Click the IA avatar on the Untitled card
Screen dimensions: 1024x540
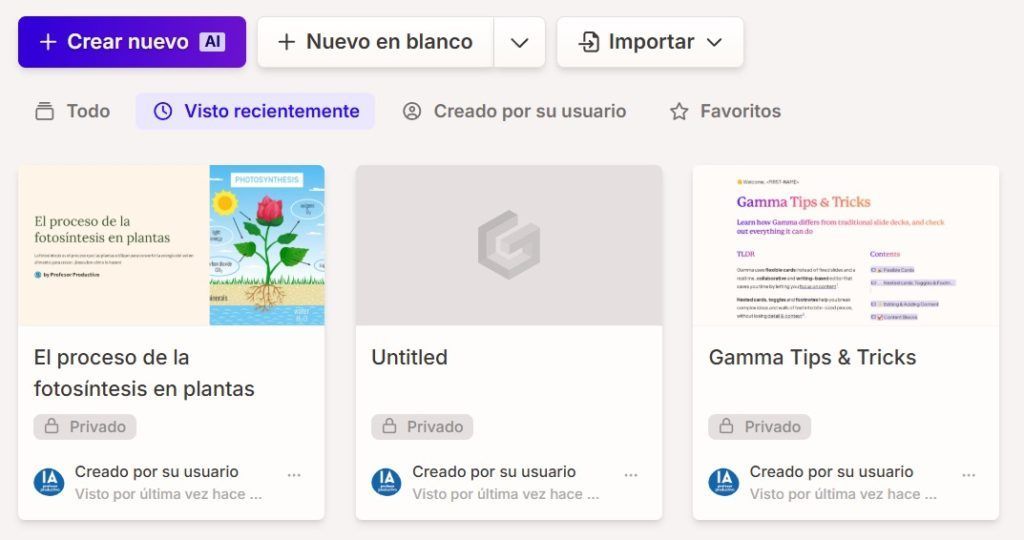pos(387,482)
